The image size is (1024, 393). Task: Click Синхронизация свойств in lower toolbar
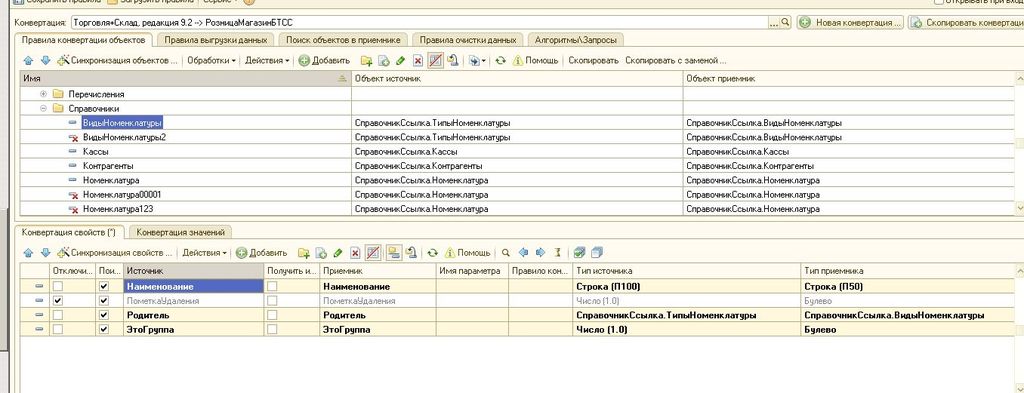tap(115, 253)
